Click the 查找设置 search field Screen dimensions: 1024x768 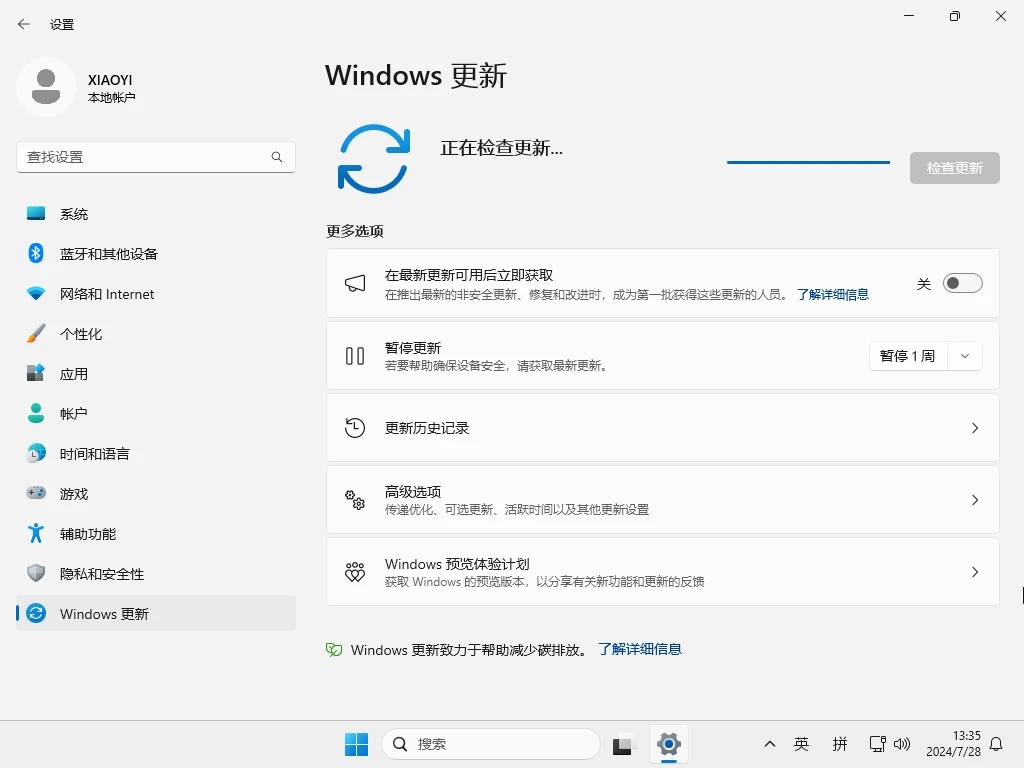tap(156, 157)
